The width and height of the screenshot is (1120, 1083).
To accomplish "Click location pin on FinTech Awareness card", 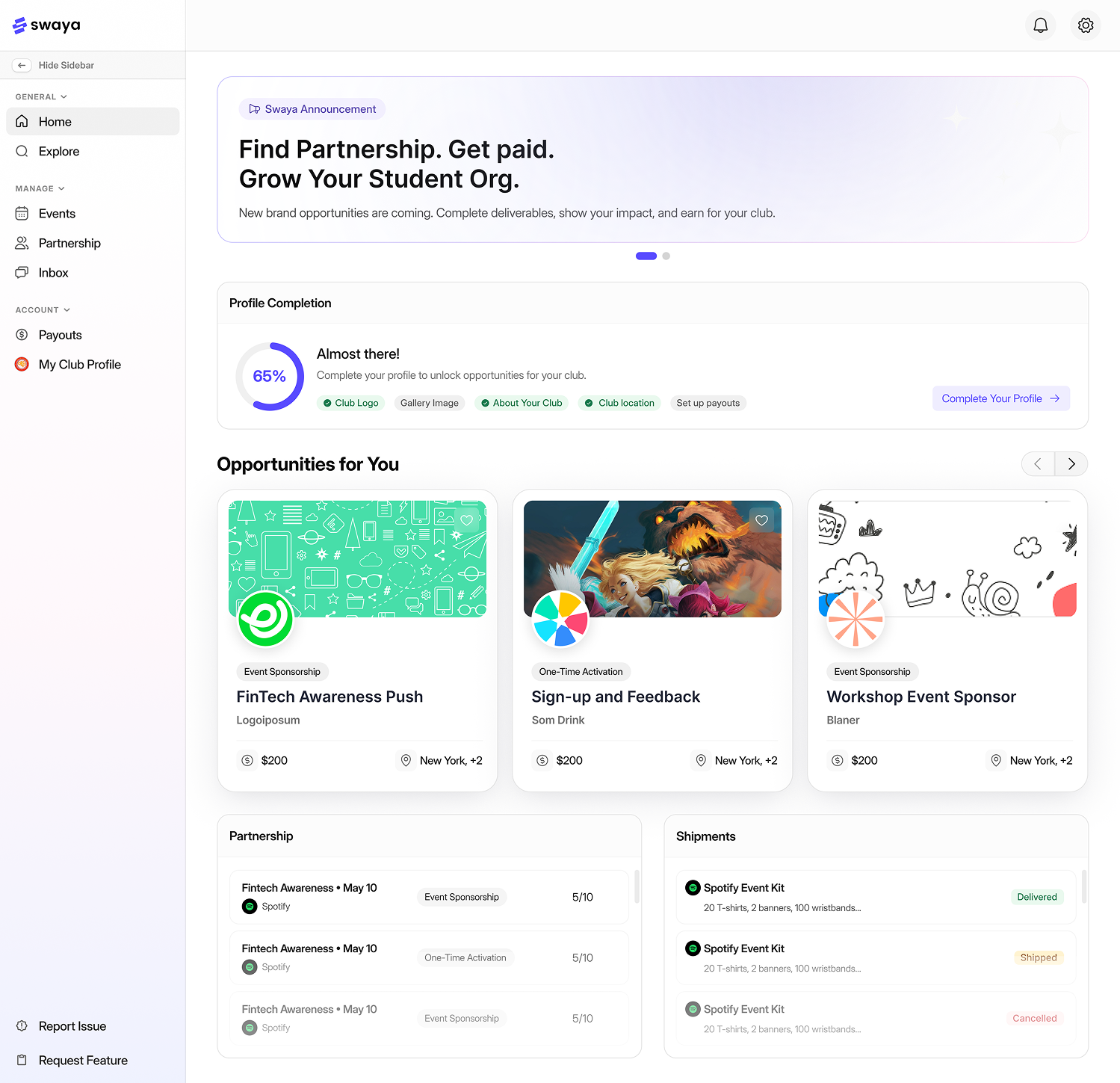I will (x=406, y=760).
